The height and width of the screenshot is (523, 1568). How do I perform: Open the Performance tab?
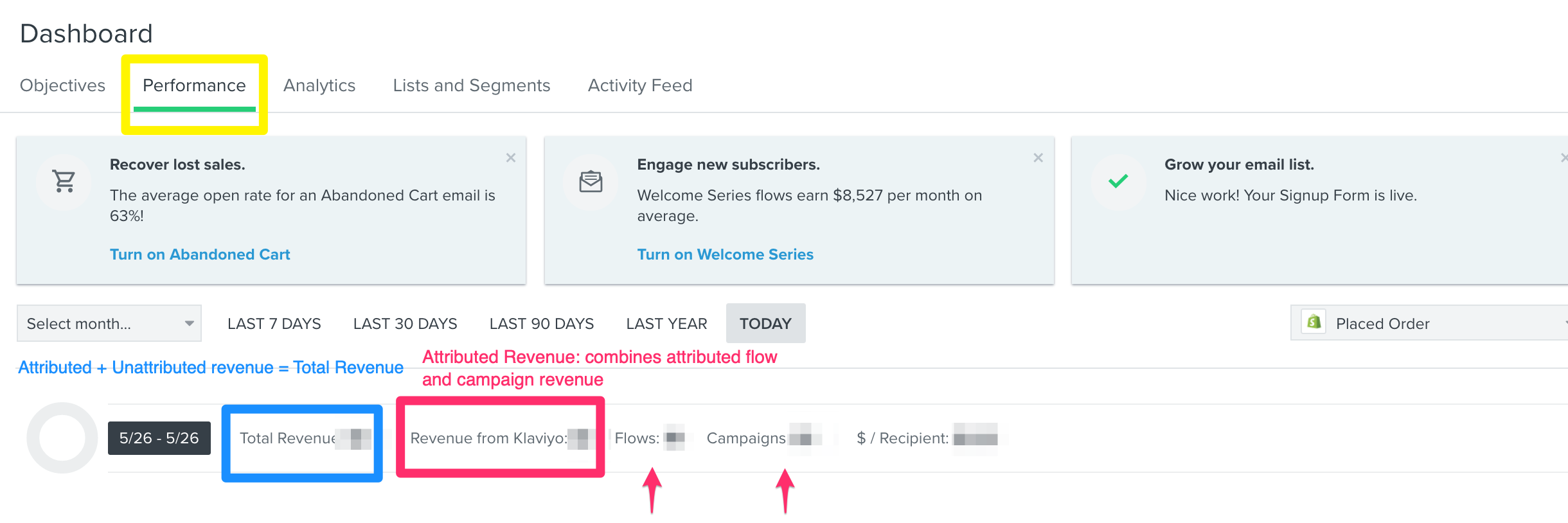[x=194, y=85]
